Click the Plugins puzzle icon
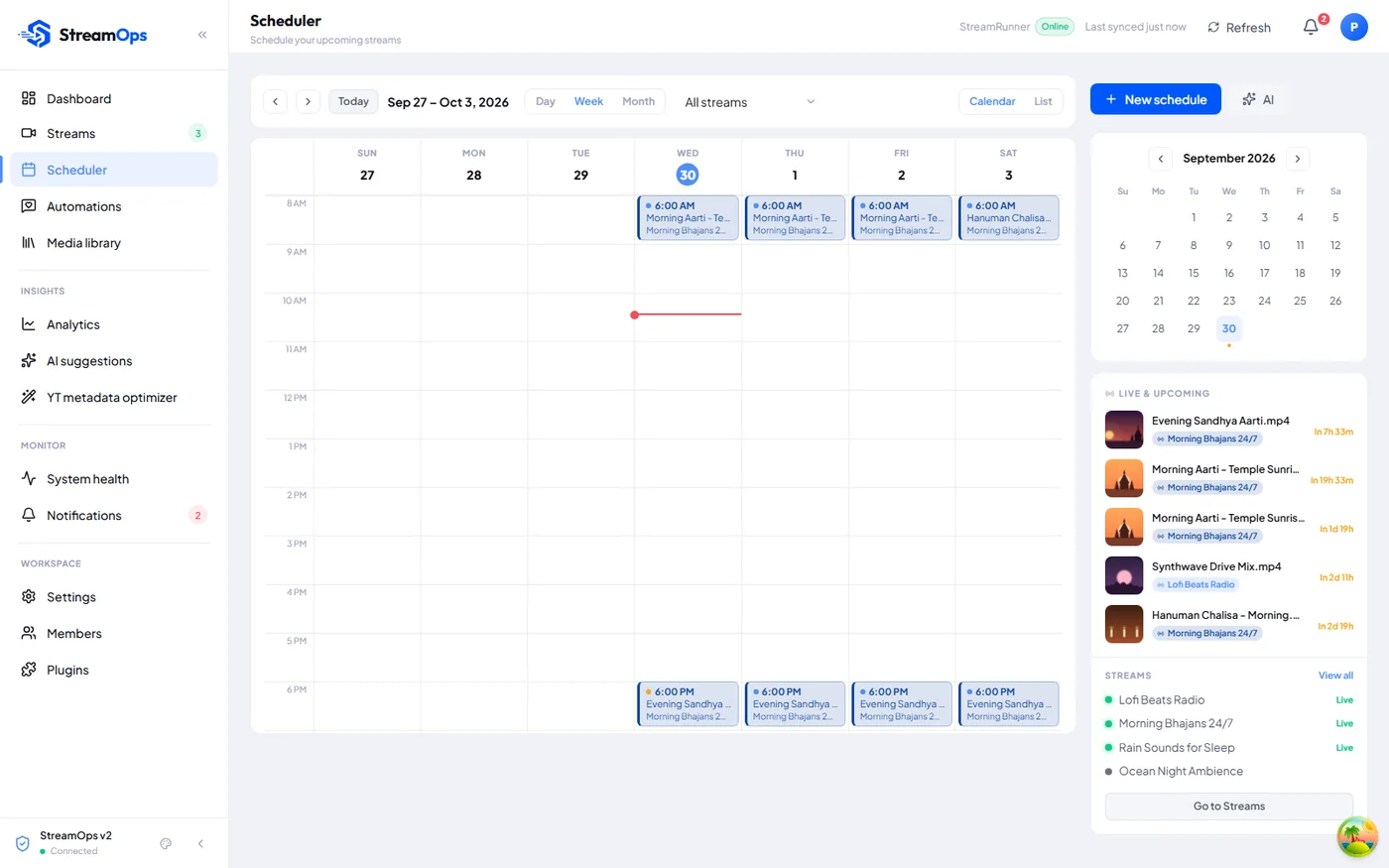The height and width of the screenshot is (868, 1389). [x=29, y=670]
